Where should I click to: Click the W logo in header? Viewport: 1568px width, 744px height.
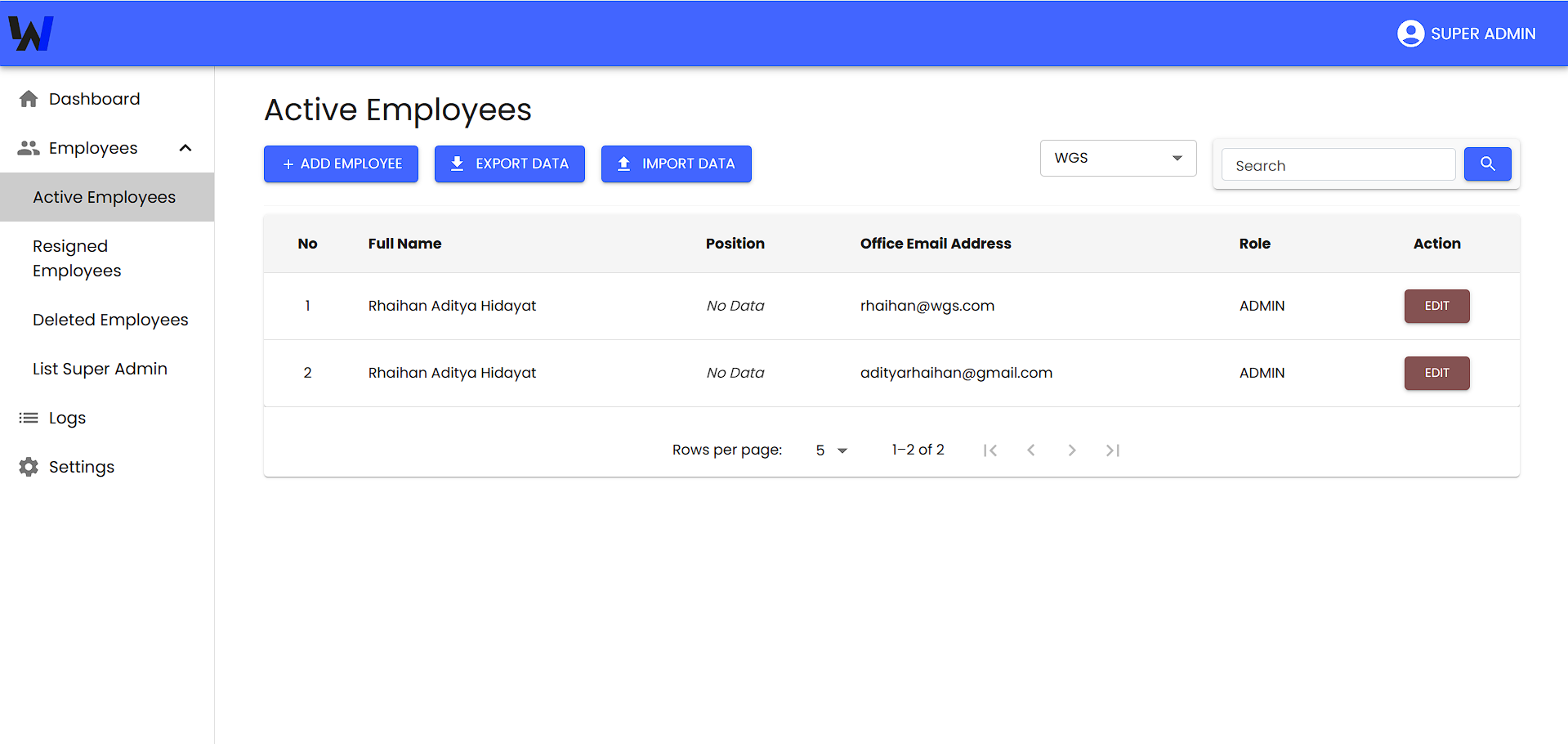pos(31,34)
